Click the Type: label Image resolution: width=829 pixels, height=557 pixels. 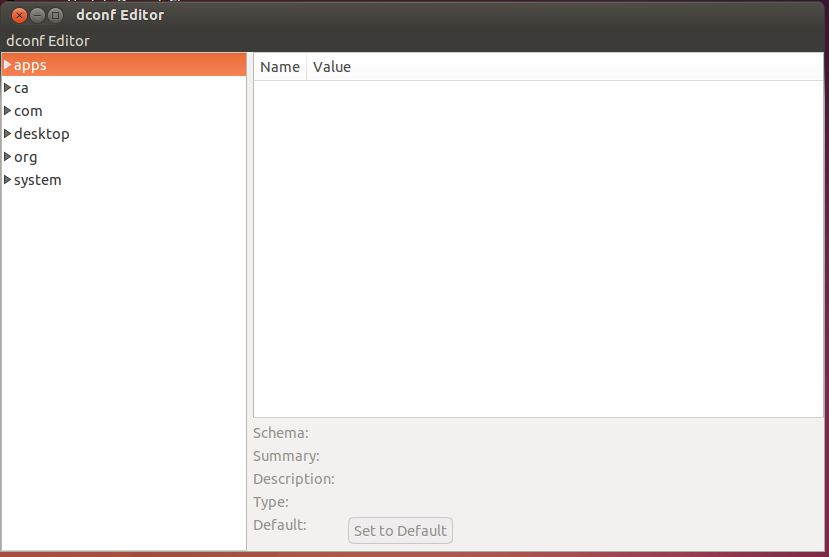click(x=271, y=502)
